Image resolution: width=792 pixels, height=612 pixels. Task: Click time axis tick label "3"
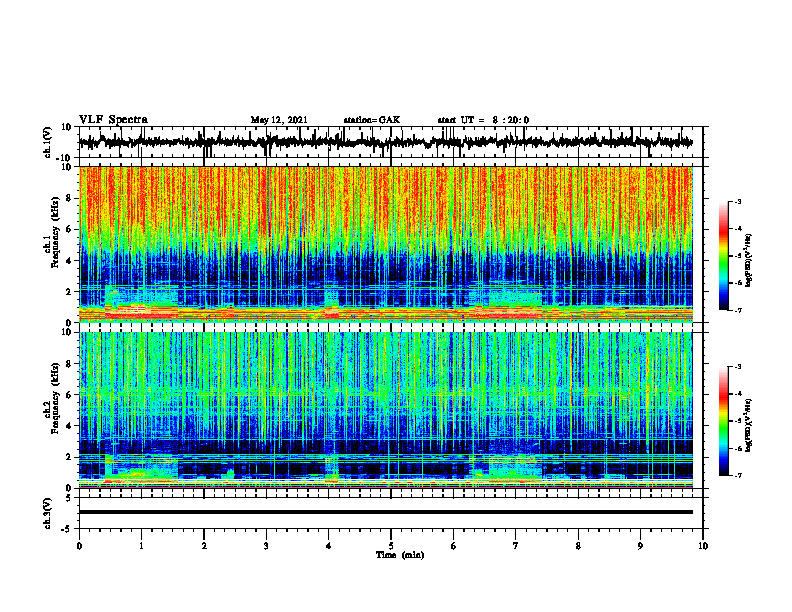click(x=266, y=546)
